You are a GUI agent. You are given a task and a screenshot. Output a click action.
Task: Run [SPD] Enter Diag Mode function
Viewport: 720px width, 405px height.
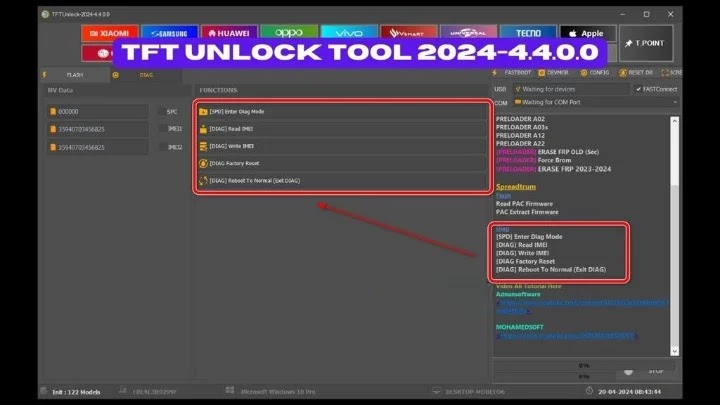coord(342,112)
